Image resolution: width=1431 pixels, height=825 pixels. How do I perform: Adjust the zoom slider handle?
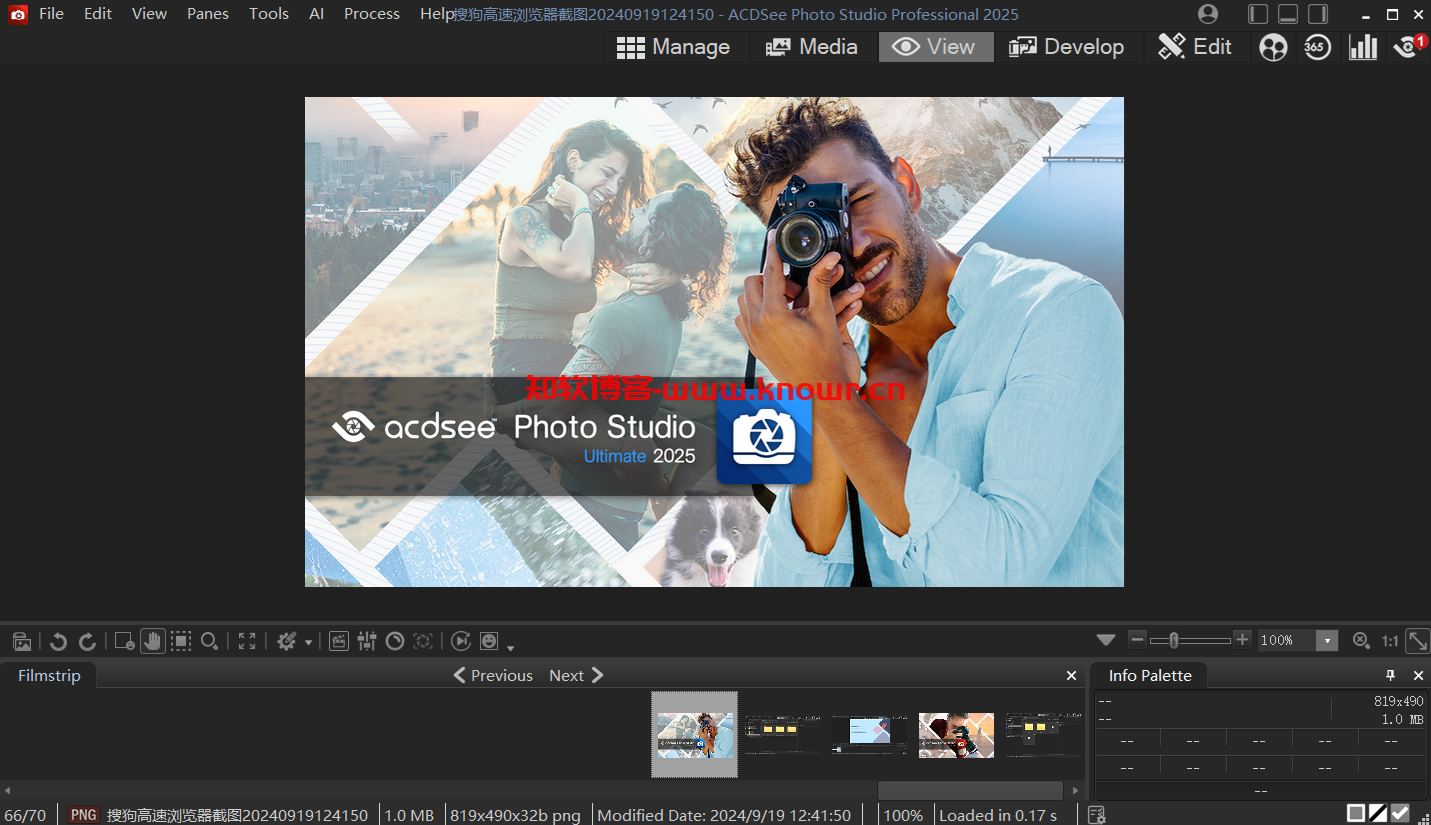click(1174, 640)
